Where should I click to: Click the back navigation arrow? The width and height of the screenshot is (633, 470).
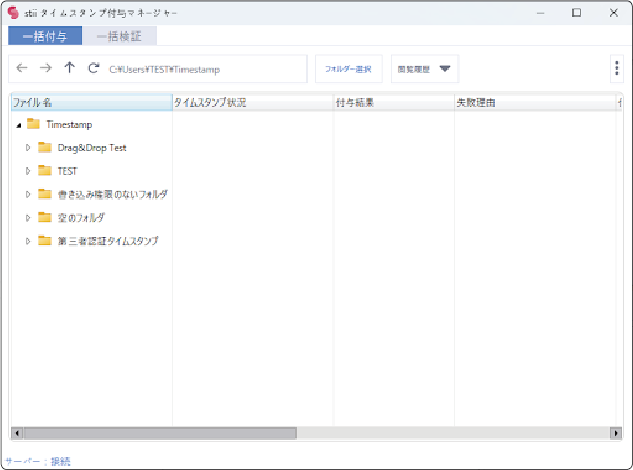(x=22, y=69)
